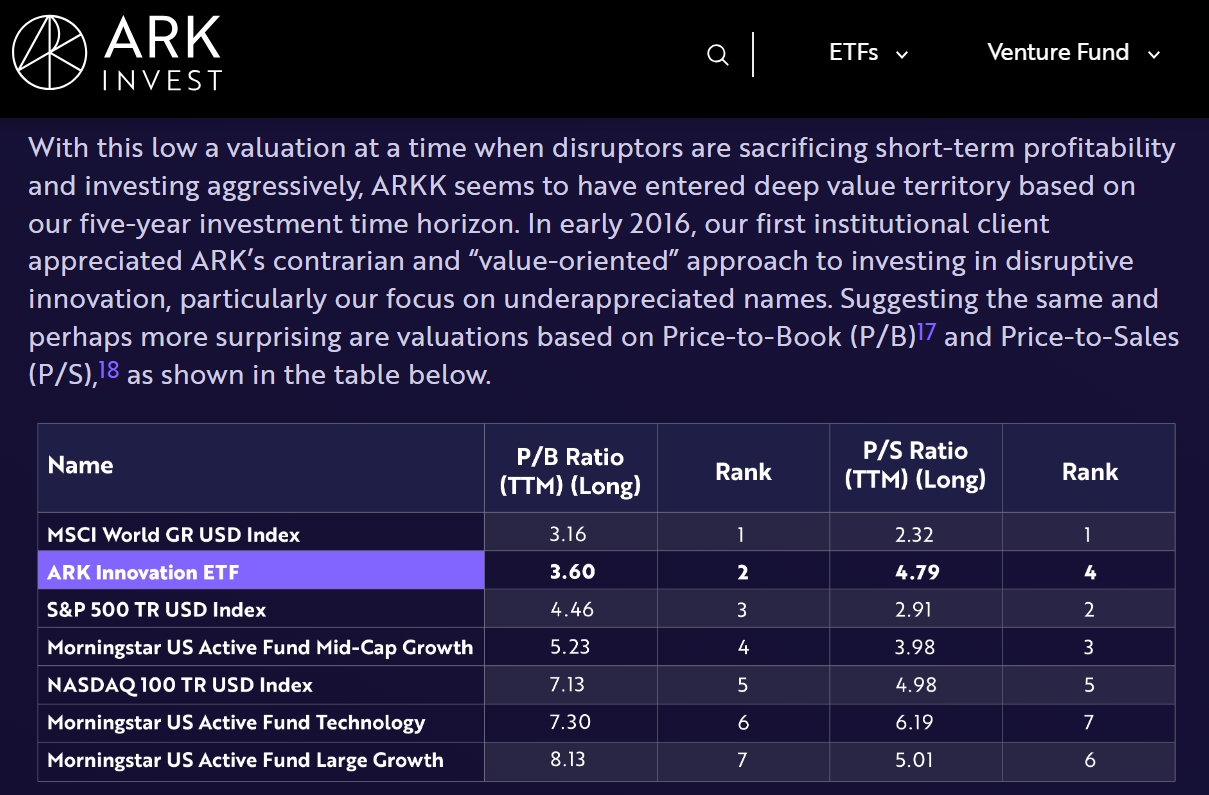
Task: Click the P/B Ratio (TTM) (Long) header
Action: click(x=570, y=470)
